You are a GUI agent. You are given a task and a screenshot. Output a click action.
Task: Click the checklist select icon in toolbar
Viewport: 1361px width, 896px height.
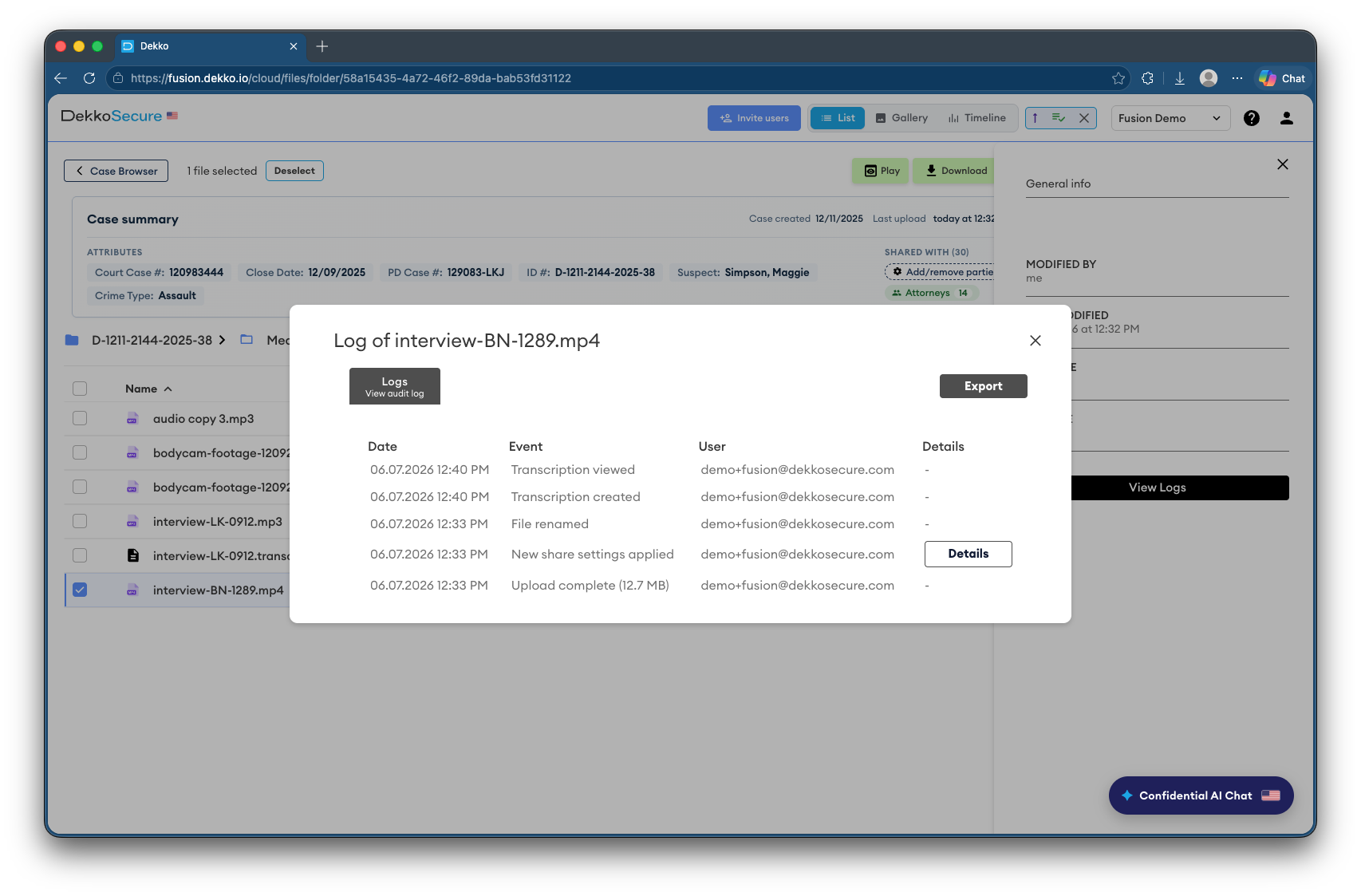pos(1059,118)
